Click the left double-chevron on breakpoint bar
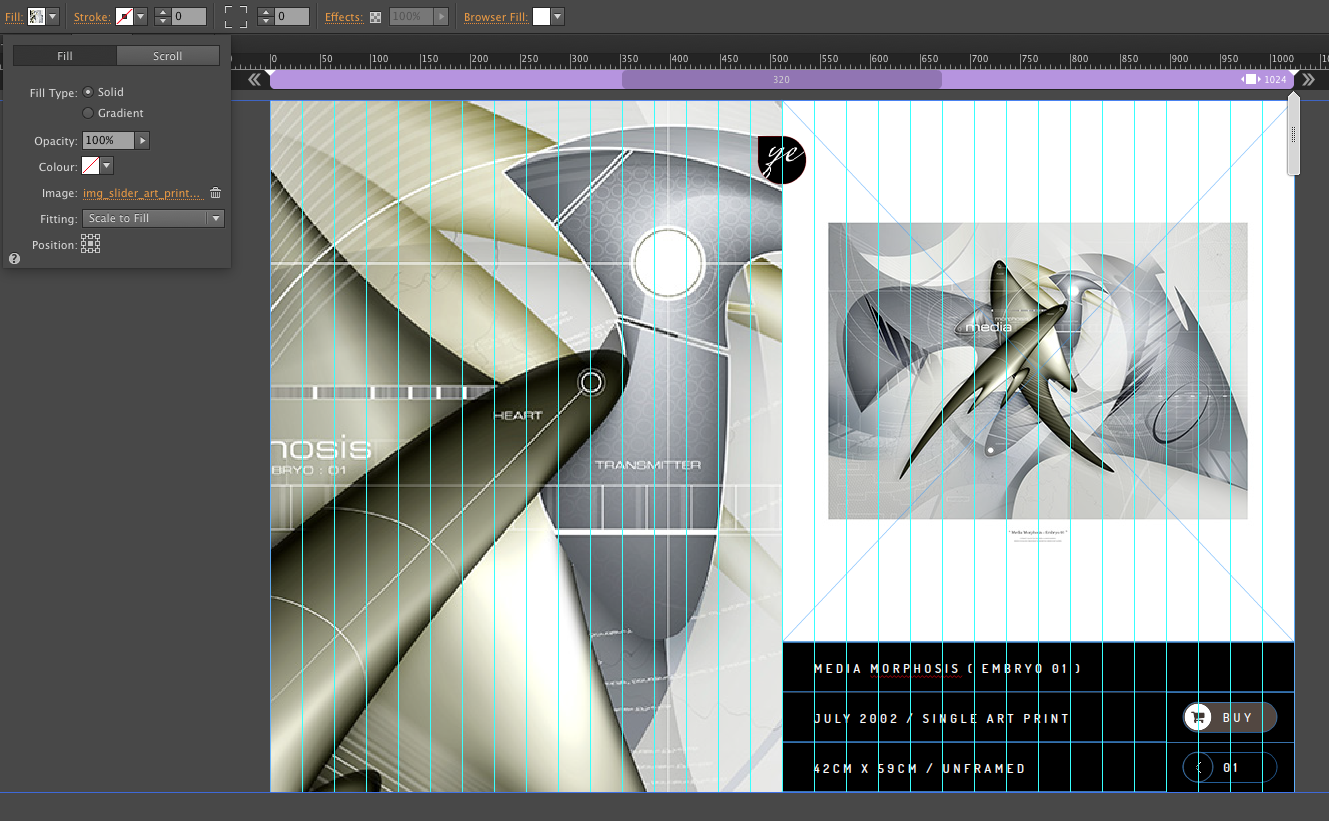1329x821 pixels. coord(255,79)
